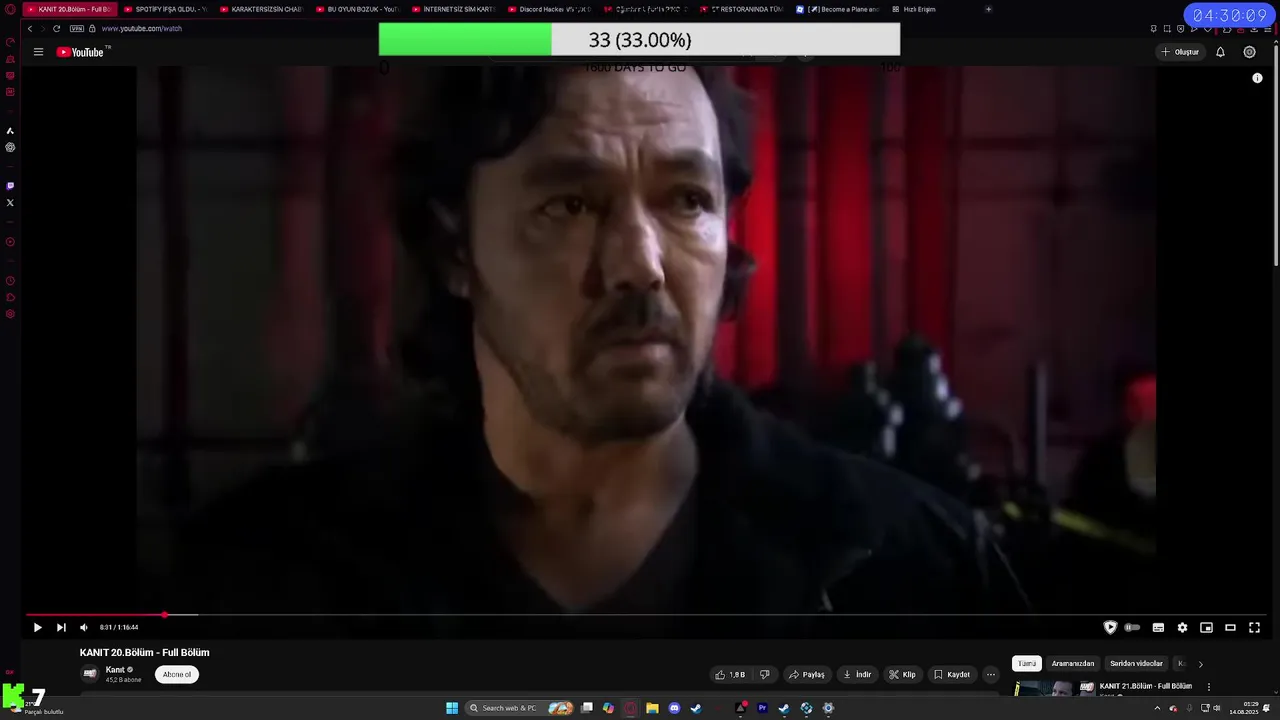Show more filter chips with right arrow
Screen dimensions: 1280x720
[1200, 663]
